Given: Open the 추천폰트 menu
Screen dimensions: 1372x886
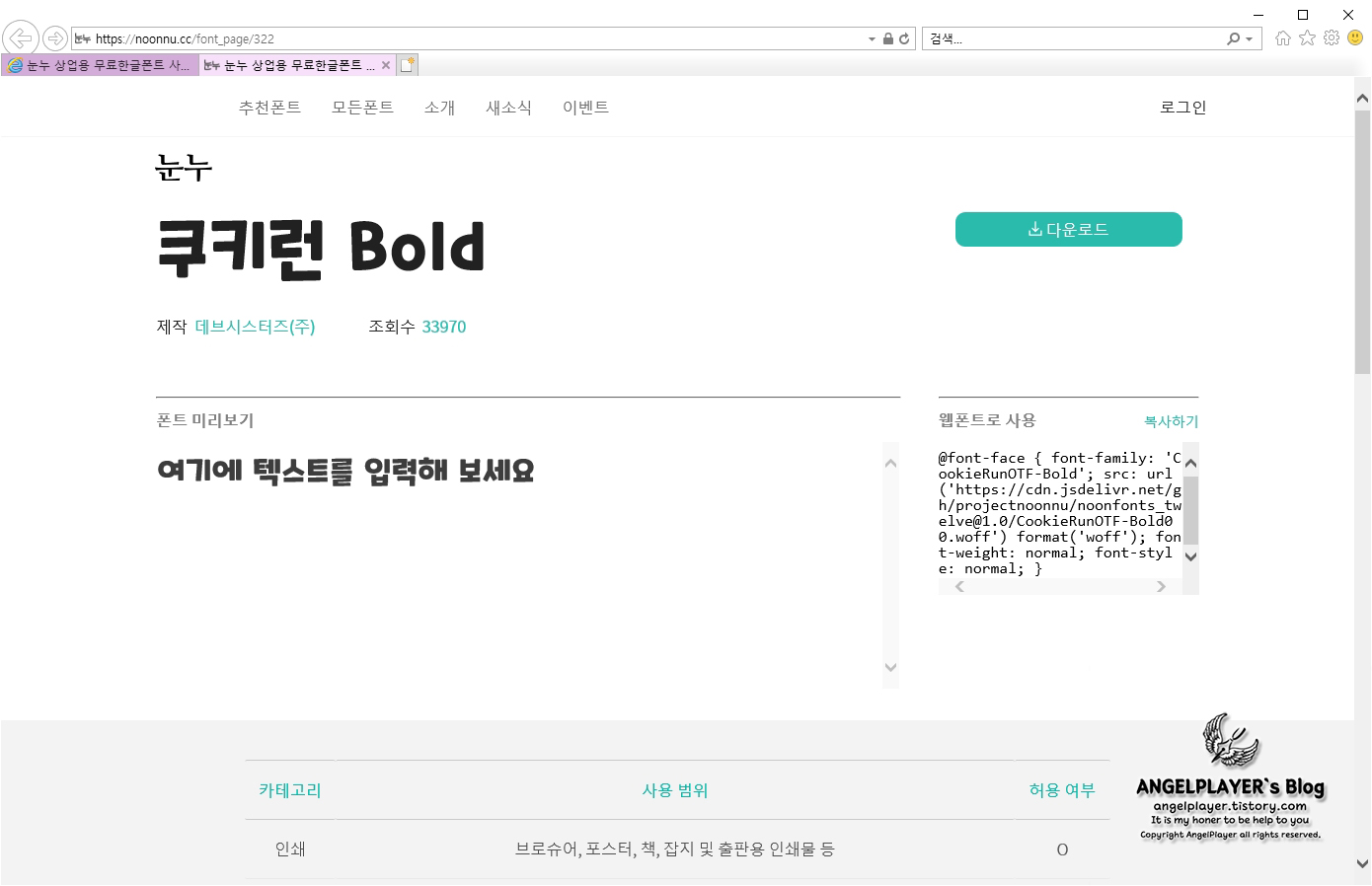Looking at the screenshot, I should click(269, 107).
